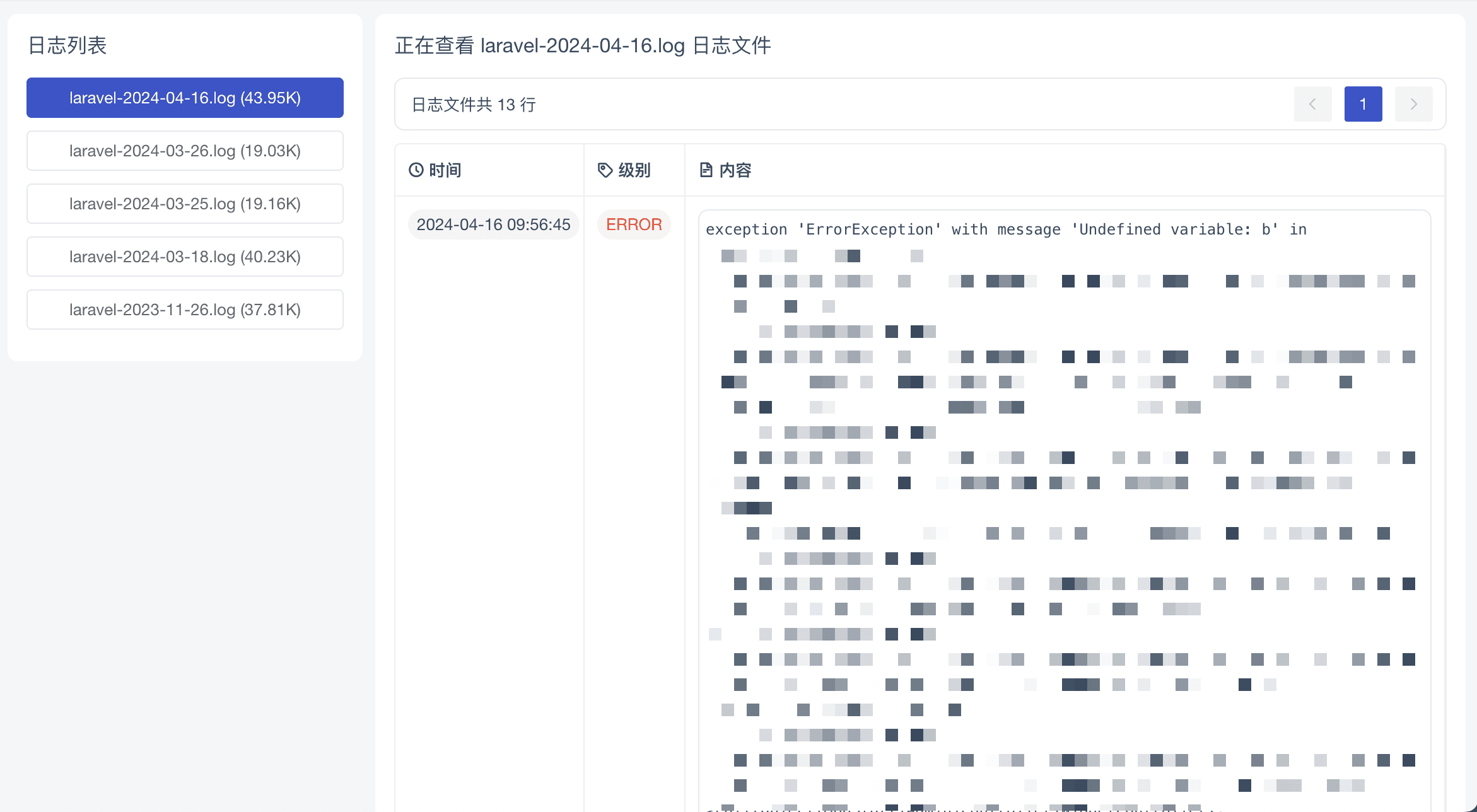Click the clock icon in 时间 header

click(416, 170)
